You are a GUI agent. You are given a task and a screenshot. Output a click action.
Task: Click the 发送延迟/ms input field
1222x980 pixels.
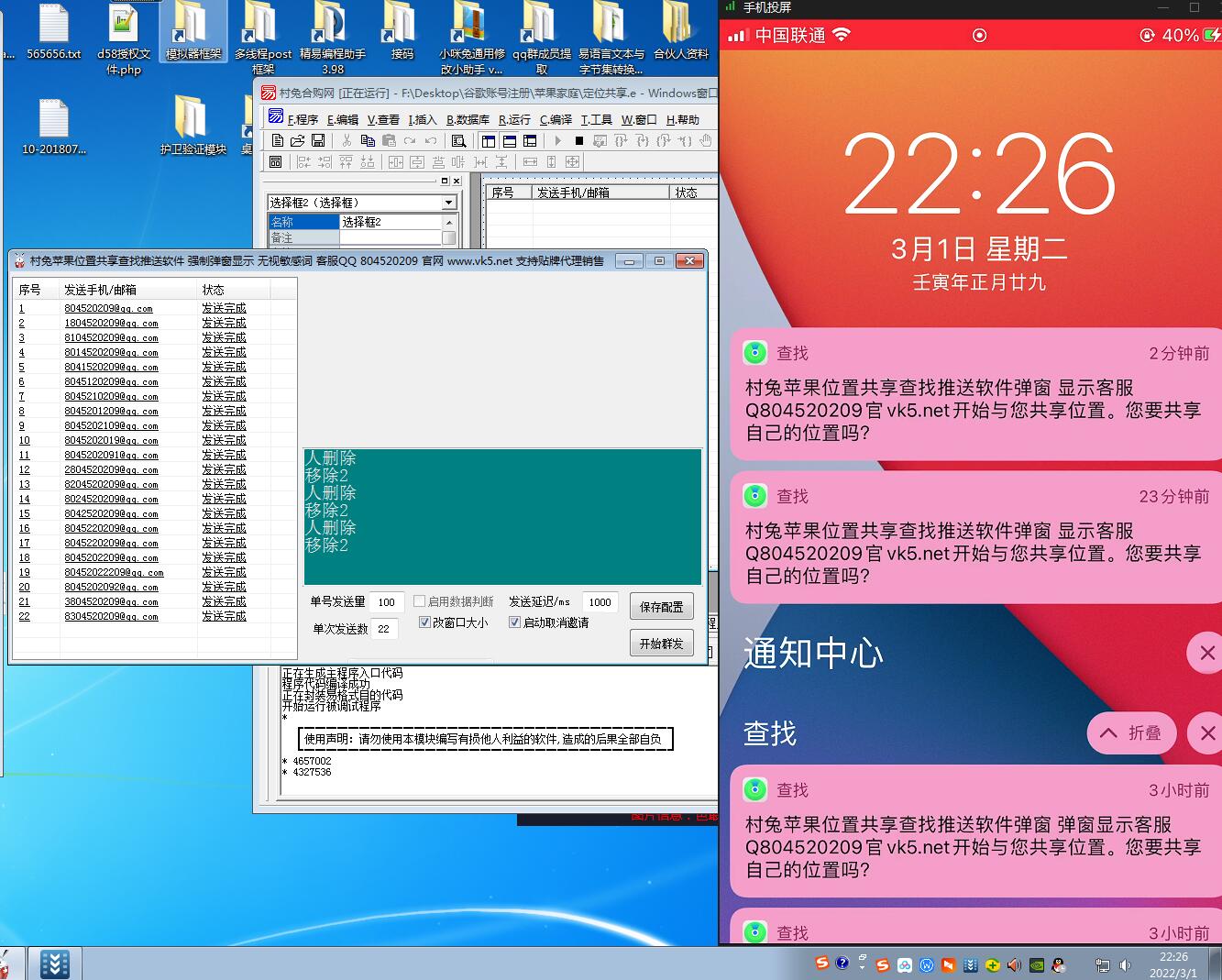(600, 602)
